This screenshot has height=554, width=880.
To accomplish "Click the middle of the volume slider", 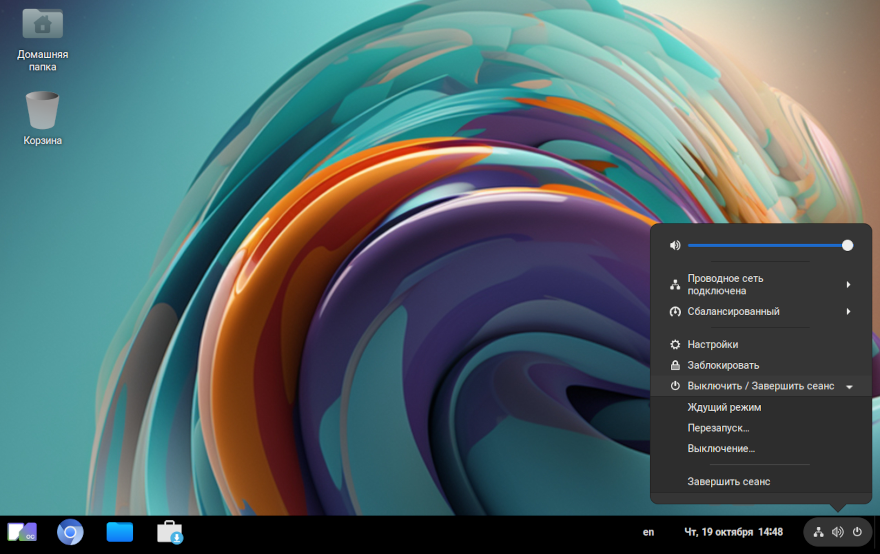I will pos(768,245).
